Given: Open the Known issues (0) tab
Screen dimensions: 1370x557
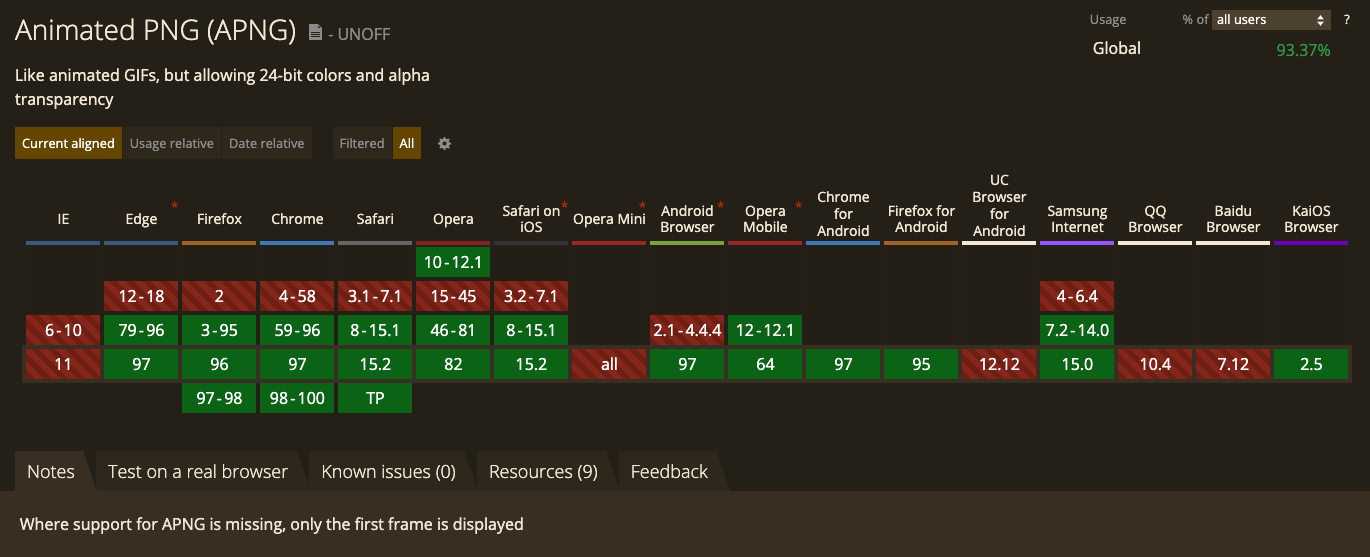Looking at the screenshot, I should [388, 471].
